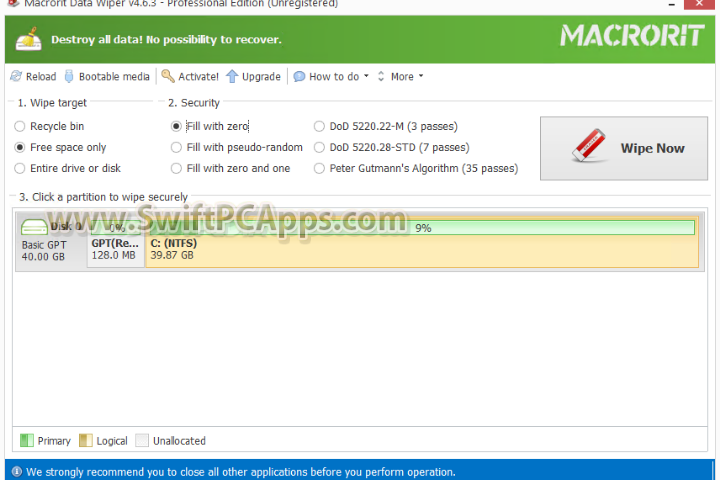Image resolution: width=720 pixels, height=480 pixels.
Task: Click the Activate key icon
Action: click(x=168, y=76)
